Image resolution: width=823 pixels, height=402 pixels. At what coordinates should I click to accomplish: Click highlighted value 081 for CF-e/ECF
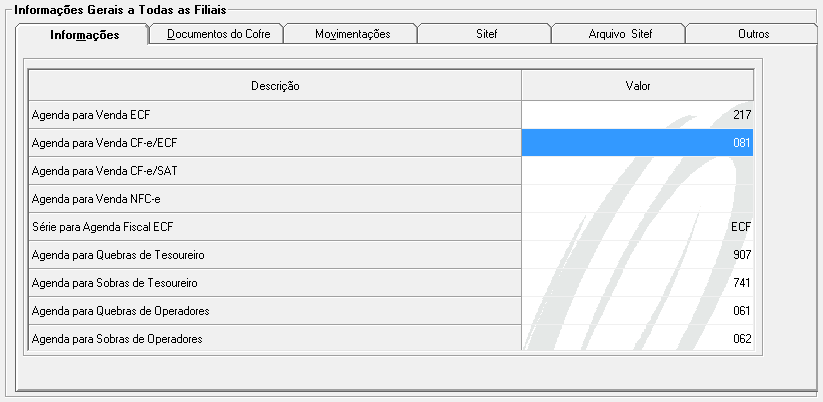[637, 143]
